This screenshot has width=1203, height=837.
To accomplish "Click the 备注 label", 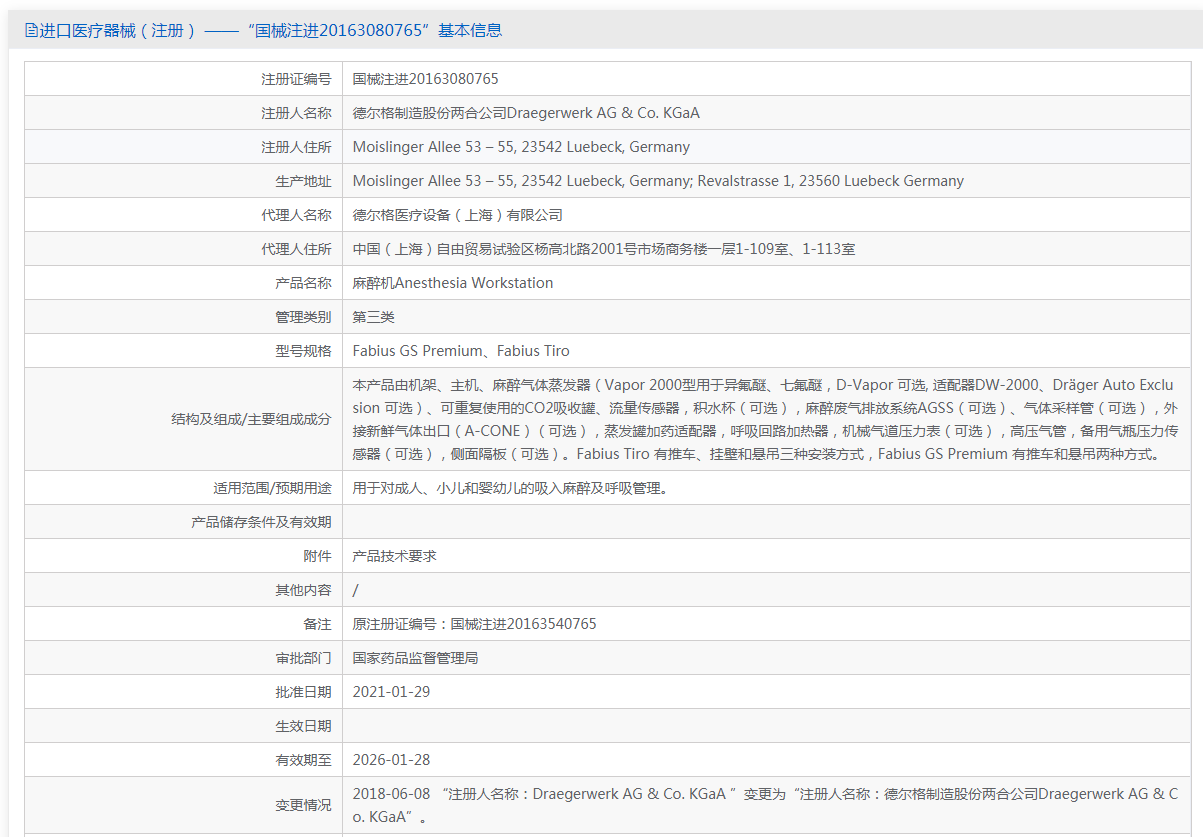I will coord(317,624).
